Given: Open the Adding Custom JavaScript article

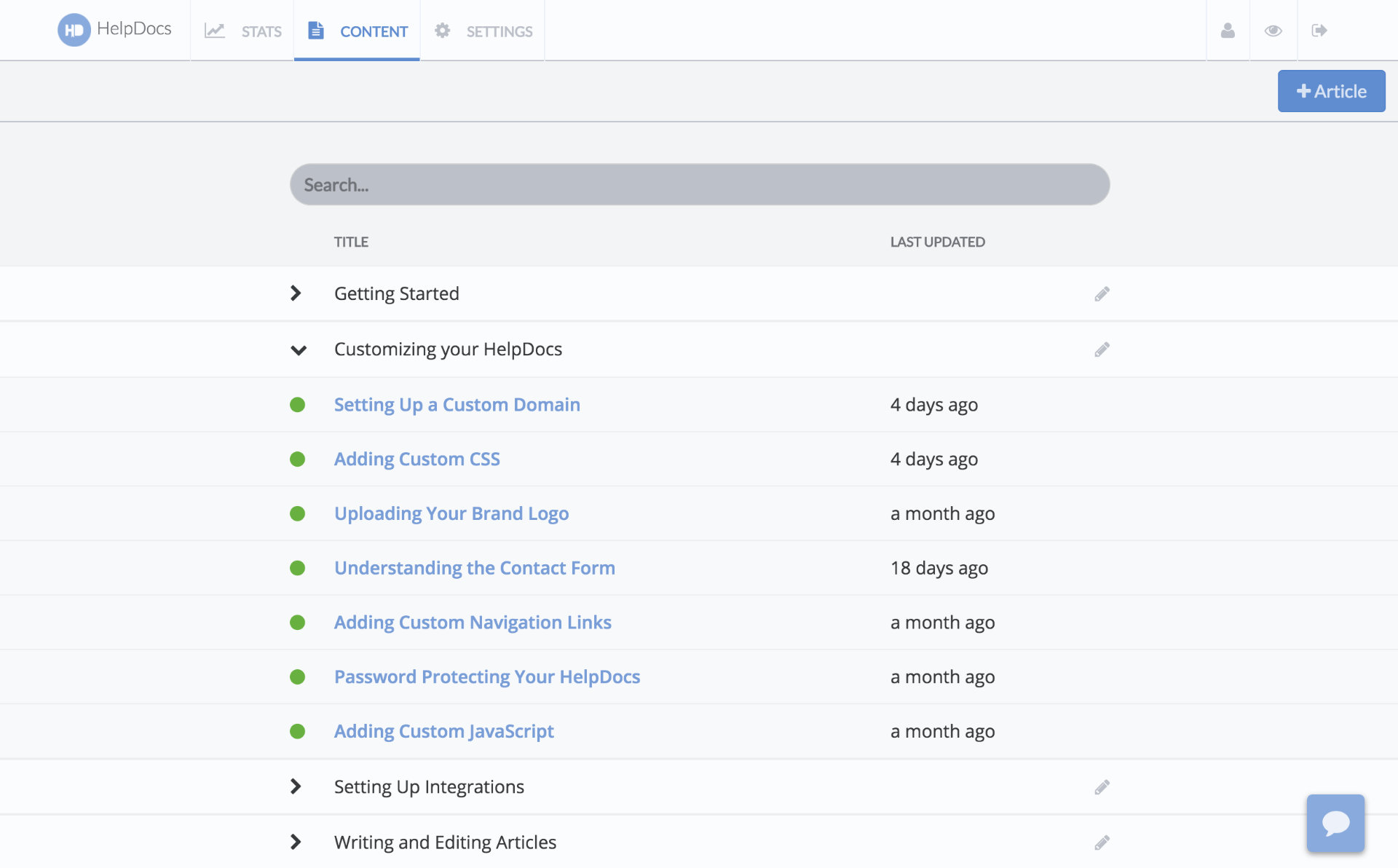Looking at the screenshot, I should (444, 730).
